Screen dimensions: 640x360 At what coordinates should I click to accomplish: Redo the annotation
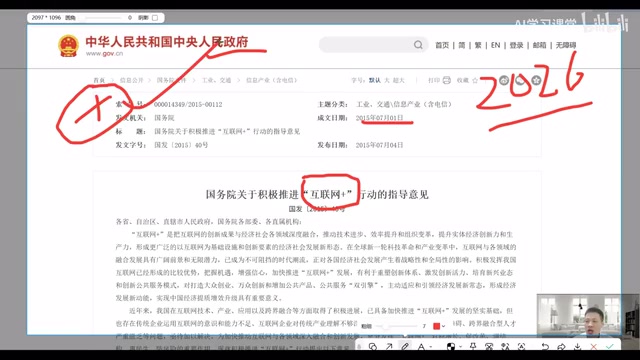[x=561, y=347]
